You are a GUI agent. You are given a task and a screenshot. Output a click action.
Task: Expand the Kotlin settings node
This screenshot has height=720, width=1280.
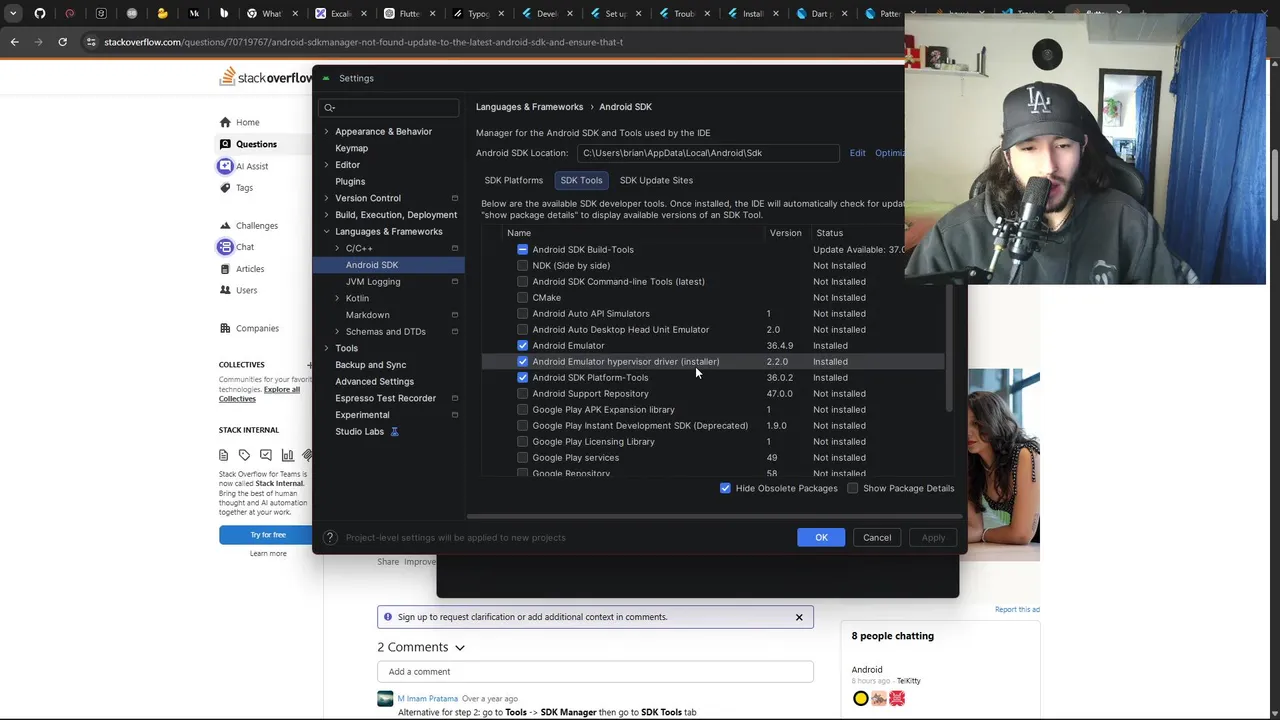point(337,298)
